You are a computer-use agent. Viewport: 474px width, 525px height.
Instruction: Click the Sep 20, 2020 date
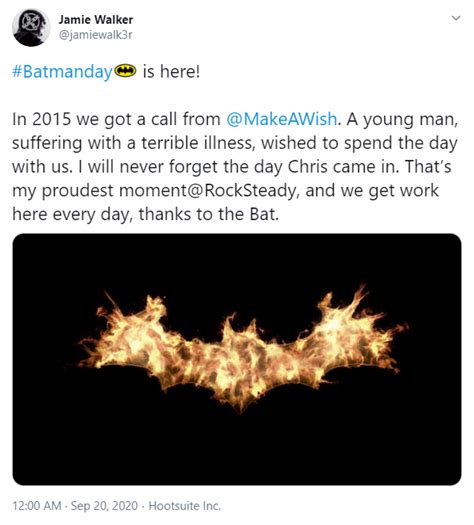point(104,506)
